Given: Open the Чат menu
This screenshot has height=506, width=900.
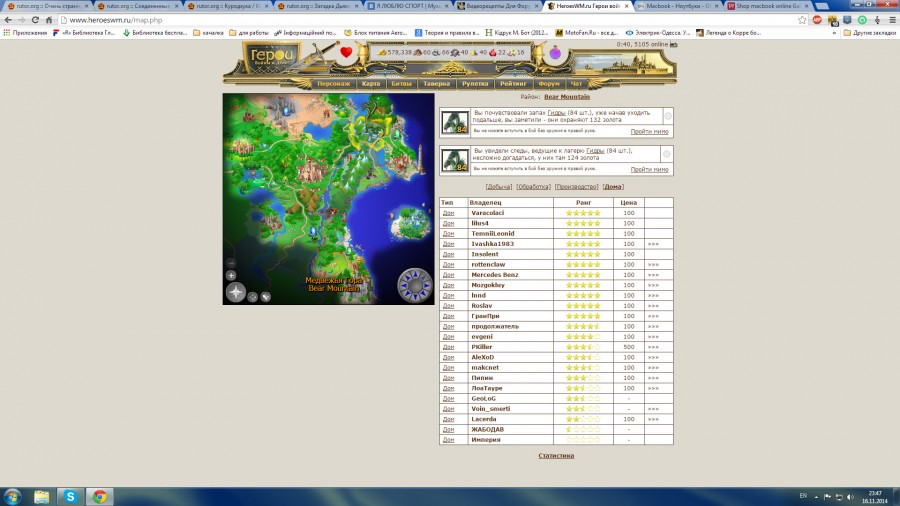Looking at the screenshot, I should pos(576,84).
